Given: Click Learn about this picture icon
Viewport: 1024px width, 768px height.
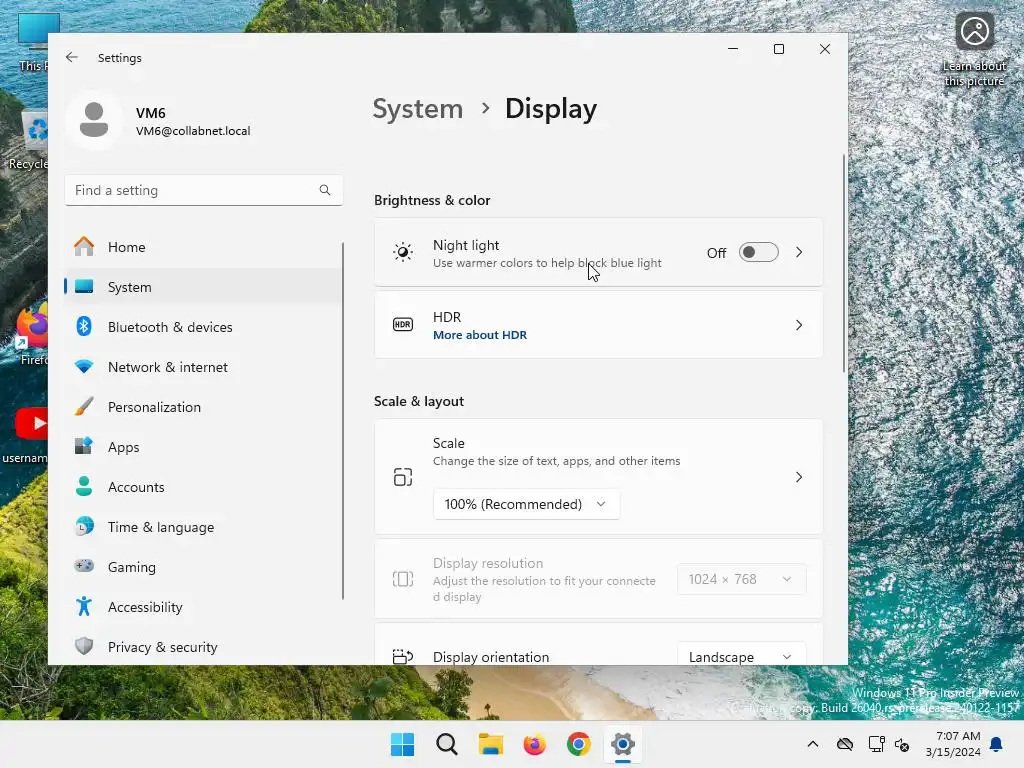Looking at the screenshot, I should point(974,31).
